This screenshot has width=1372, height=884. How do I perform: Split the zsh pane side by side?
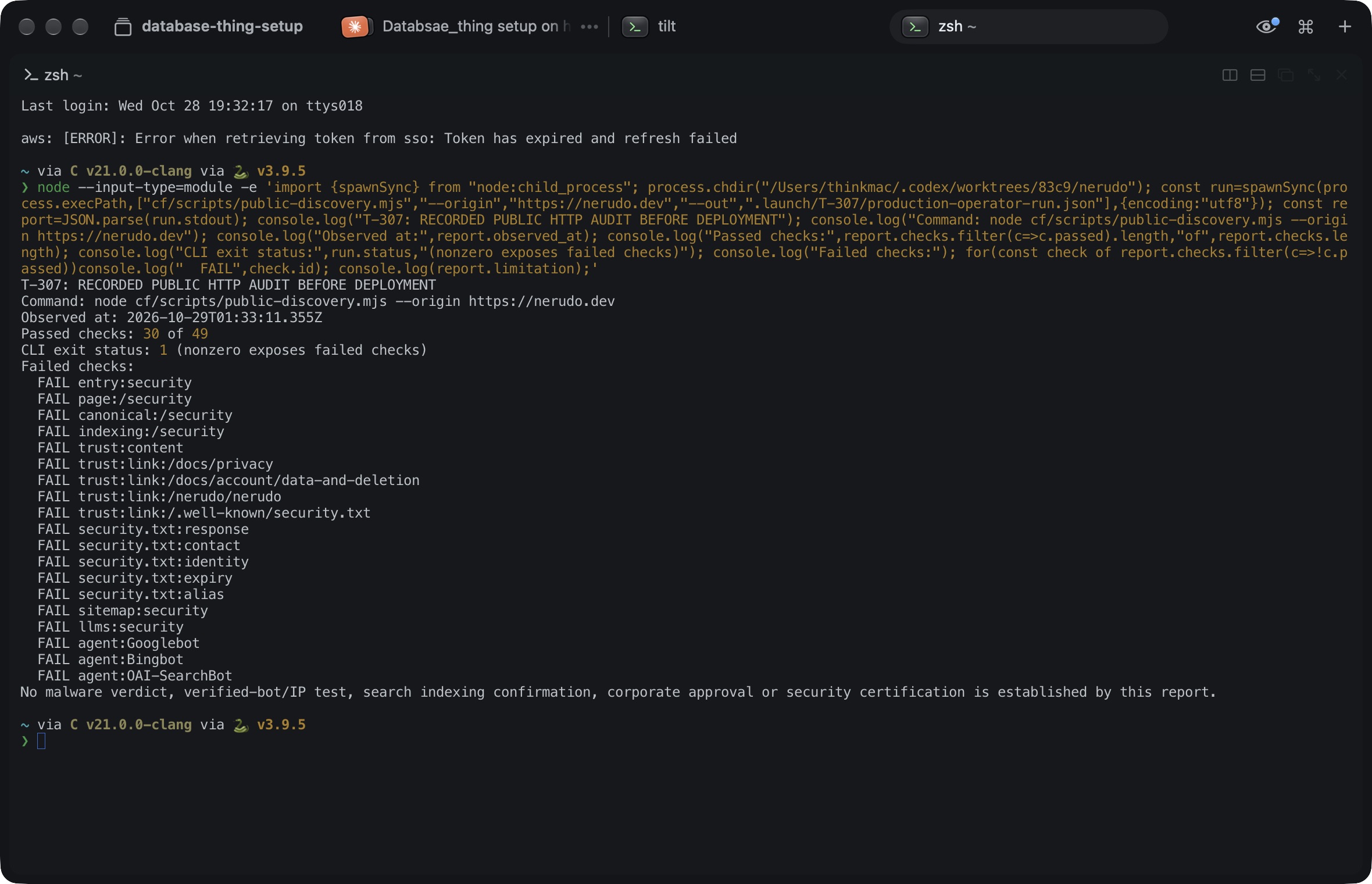pos(1230,75)
